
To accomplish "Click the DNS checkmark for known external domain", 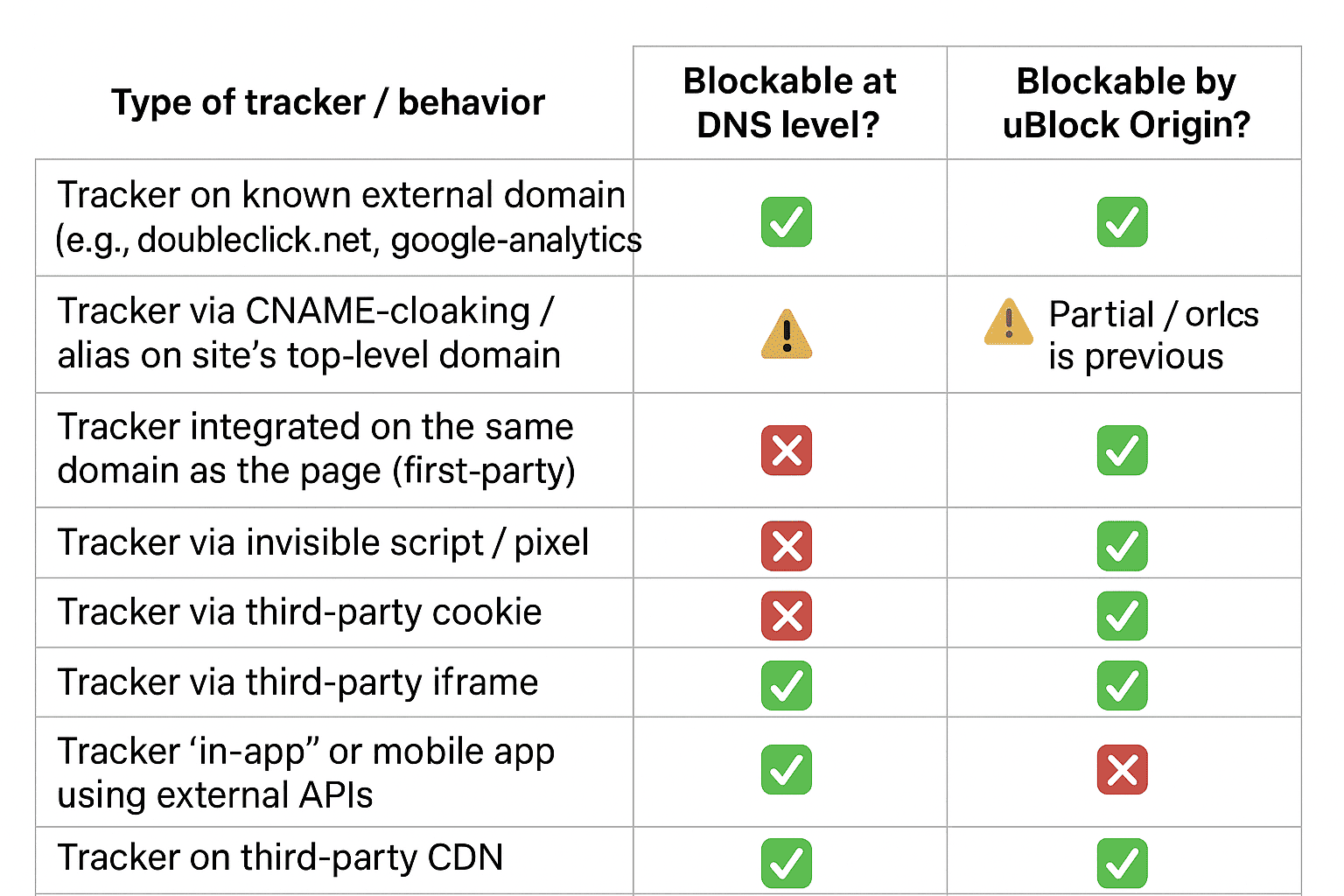I will tap(786, 221).
